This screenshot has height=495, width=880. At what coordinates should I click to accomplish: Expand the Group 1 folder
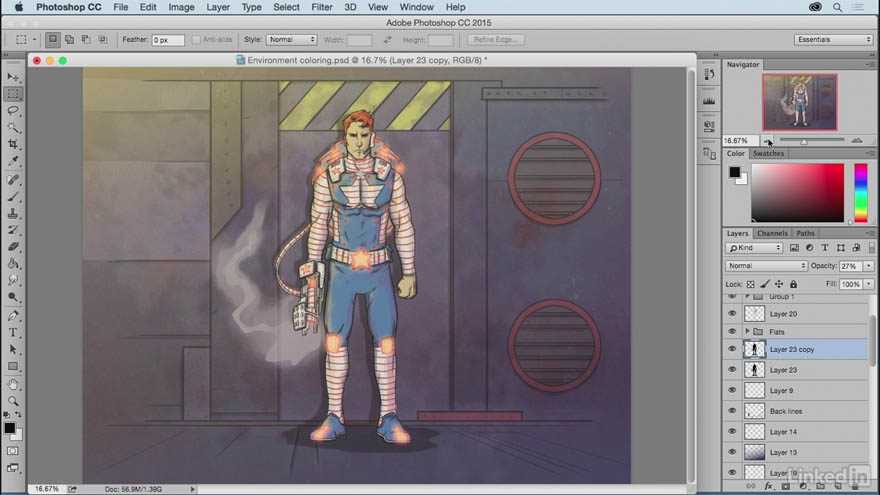click(747, 296)
